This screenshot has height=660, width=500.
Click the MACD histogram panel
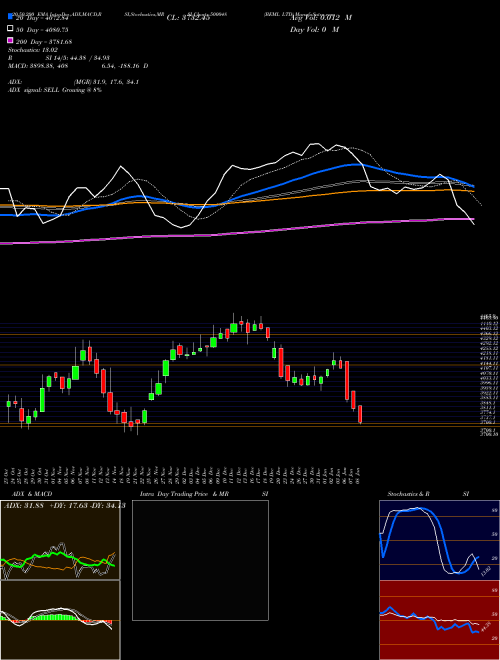(60, 620)
